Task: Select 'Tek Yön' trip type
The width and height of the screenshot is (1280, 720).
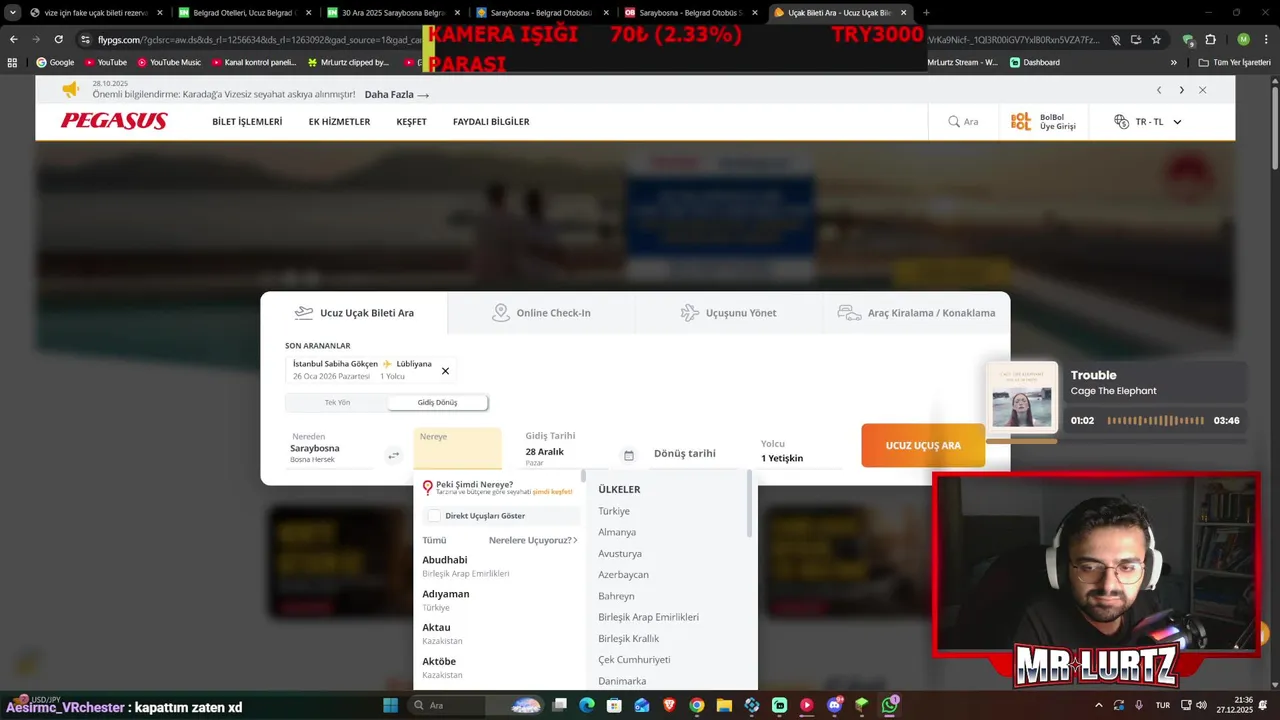Action: (x=337, y=402)
